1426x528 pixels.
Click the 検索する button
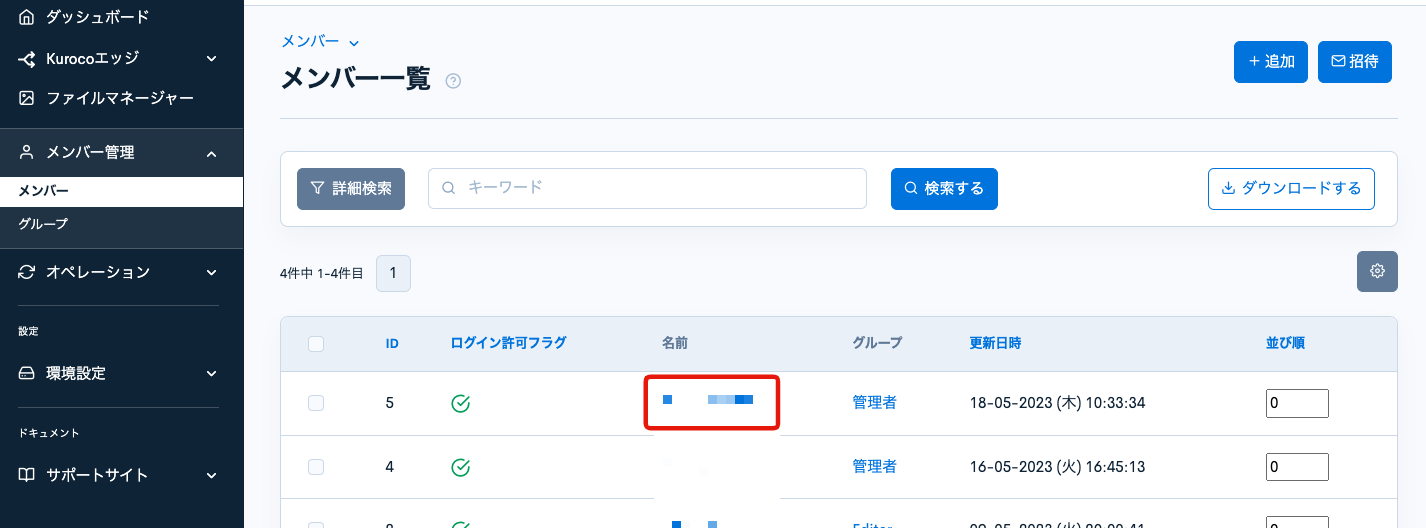(944, 189)
